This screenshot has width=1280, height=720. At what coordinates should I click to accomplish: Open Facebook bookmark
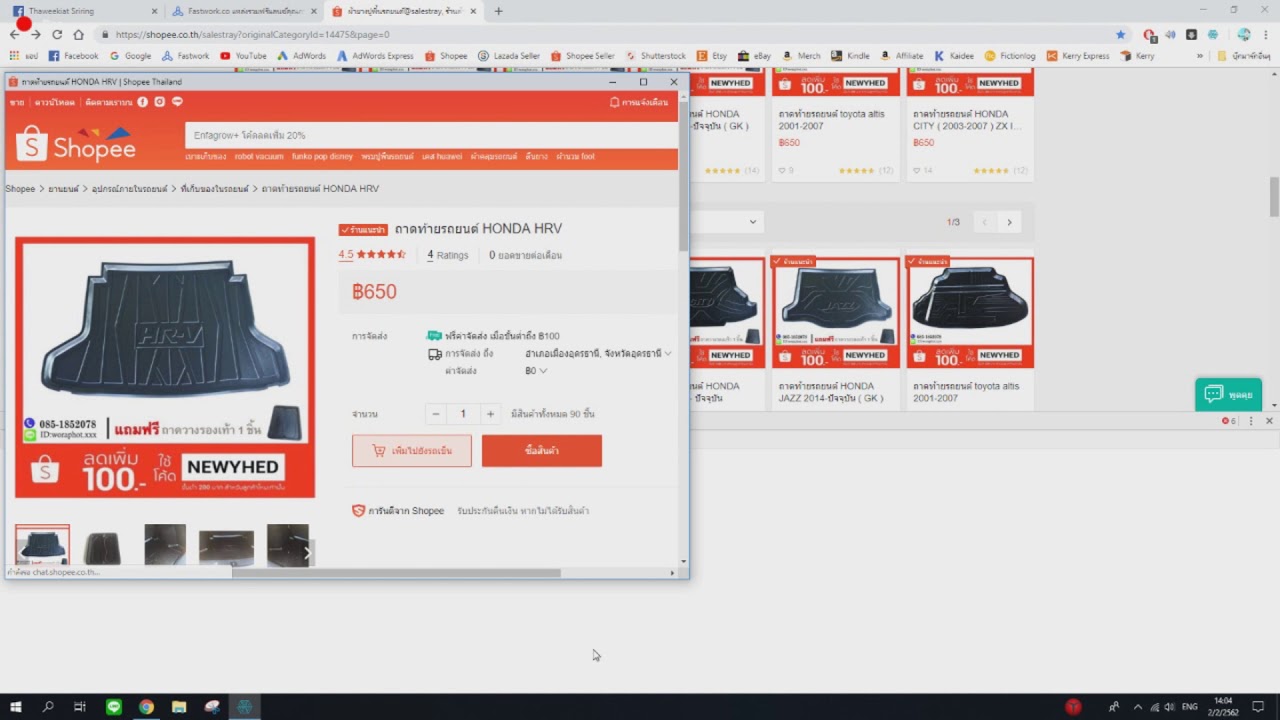pos(73,56)
